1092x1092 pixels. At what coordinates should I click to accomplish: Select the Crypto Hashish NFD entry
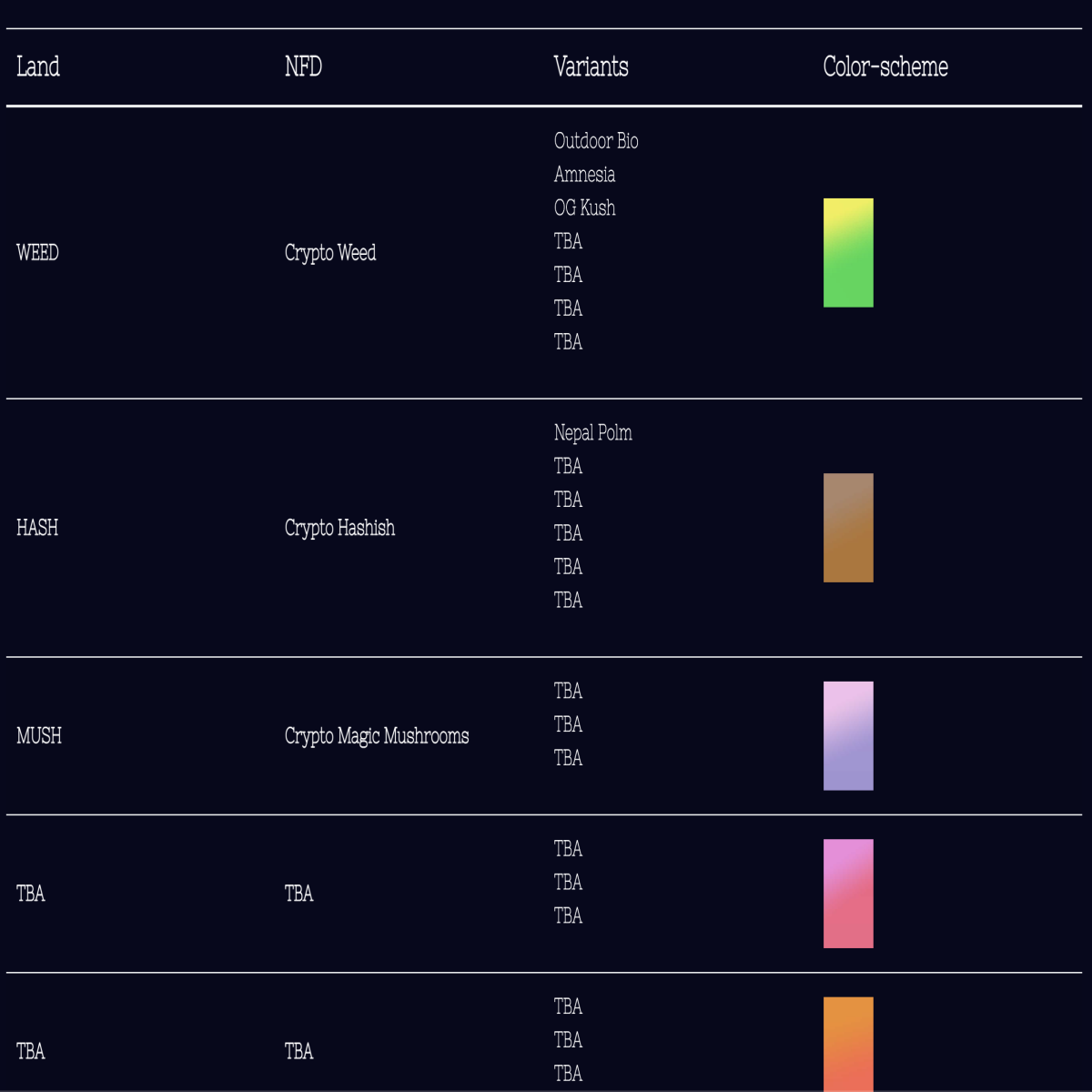pos(339,528)
